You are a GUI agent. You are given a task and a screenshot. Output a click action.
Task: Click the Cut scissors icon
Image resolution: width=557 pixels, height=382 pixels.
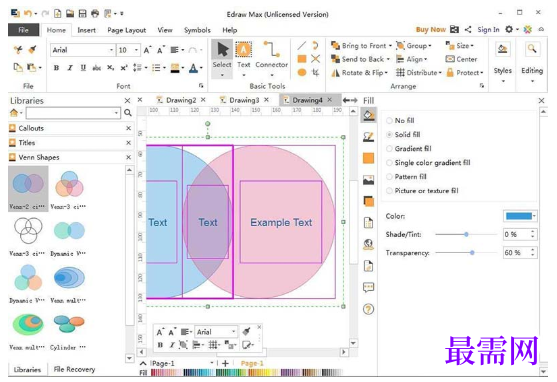point(18,50)
